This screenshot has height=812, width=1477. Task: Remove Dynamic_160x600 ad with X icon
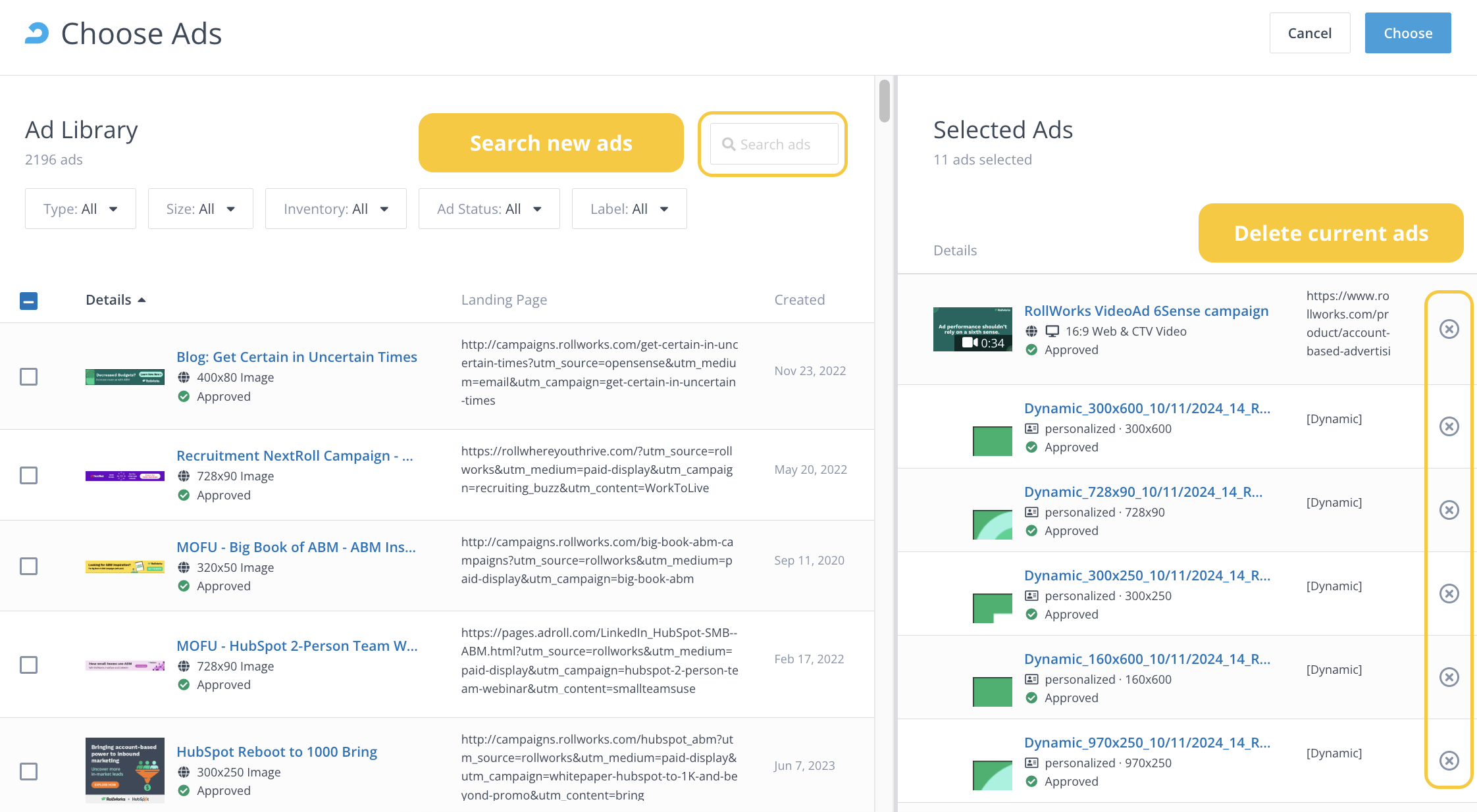point(1449,677)
